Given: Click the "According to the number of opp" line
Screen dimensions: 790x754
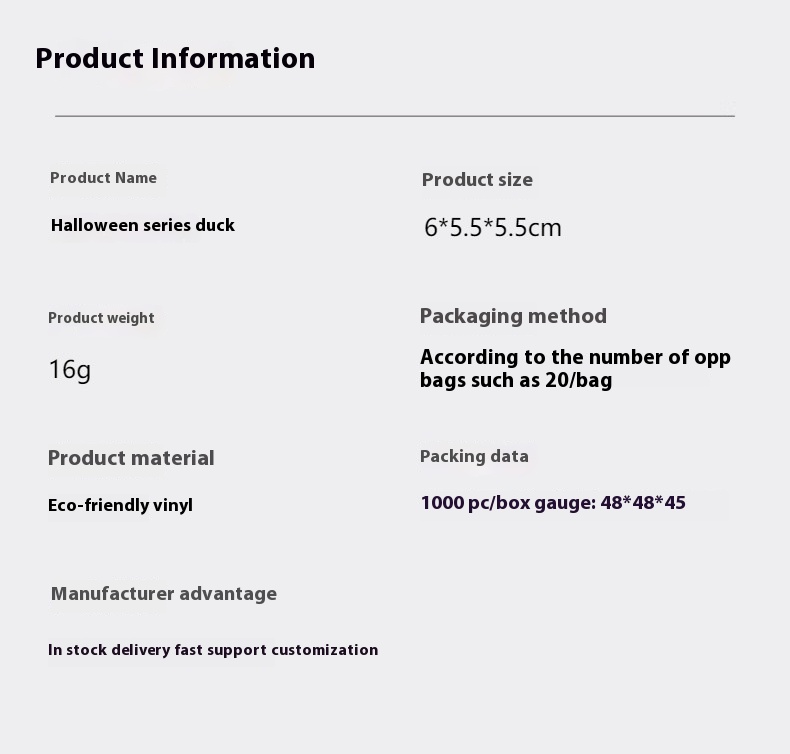Looking at the screenshot, I should [x=575, y=357].
